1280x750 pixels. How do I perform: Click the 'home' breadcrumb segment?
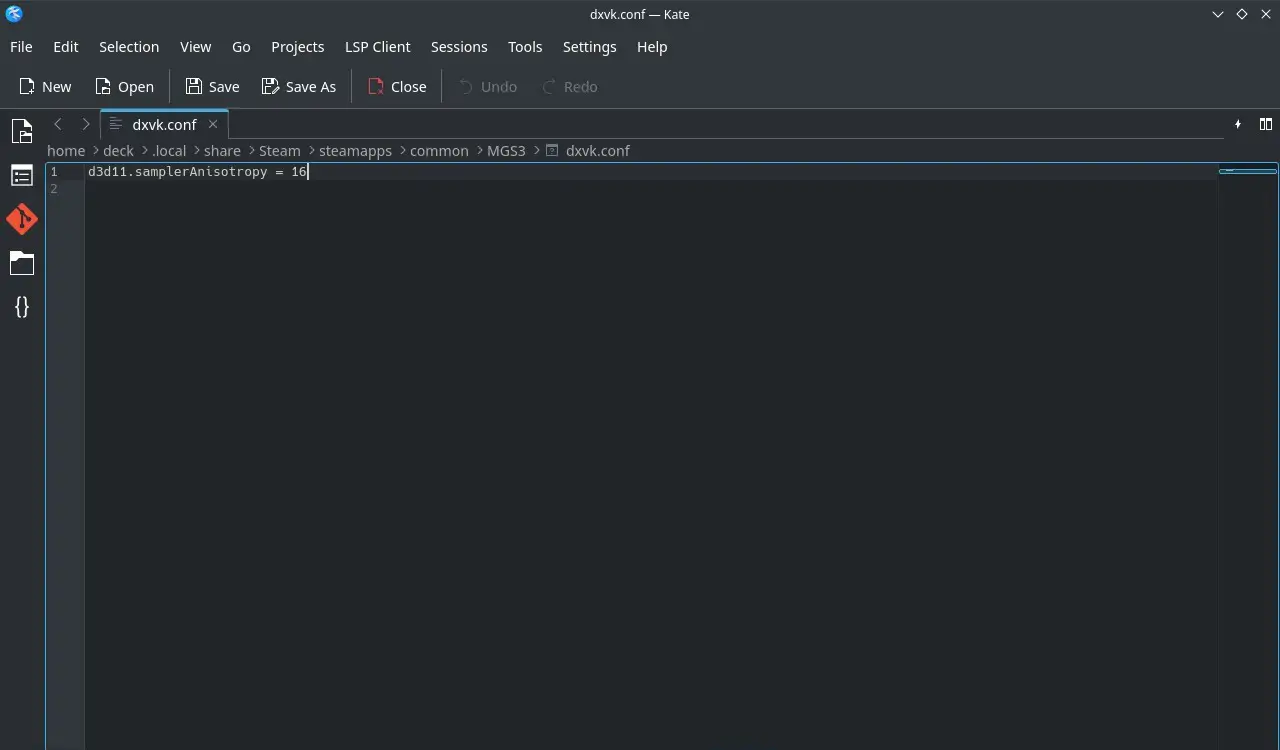66,151
